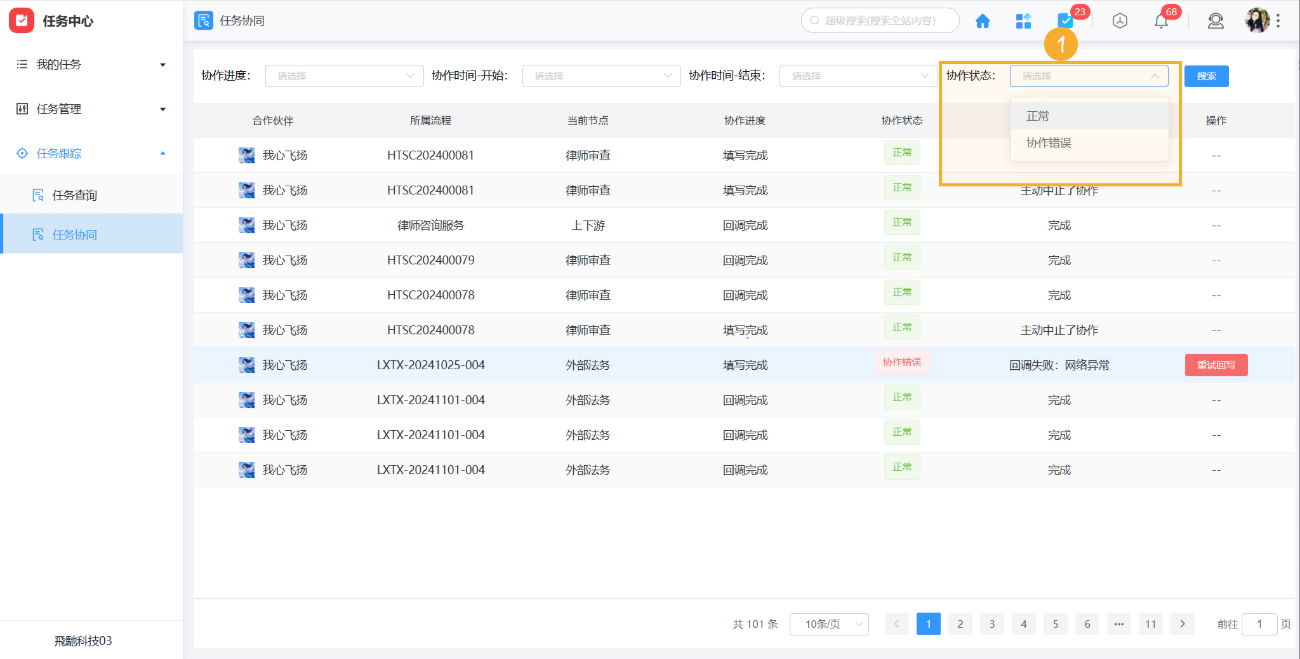Click the hexagon icon in top bar
The image size is (1300, 659).
[x=1120, y=21]
